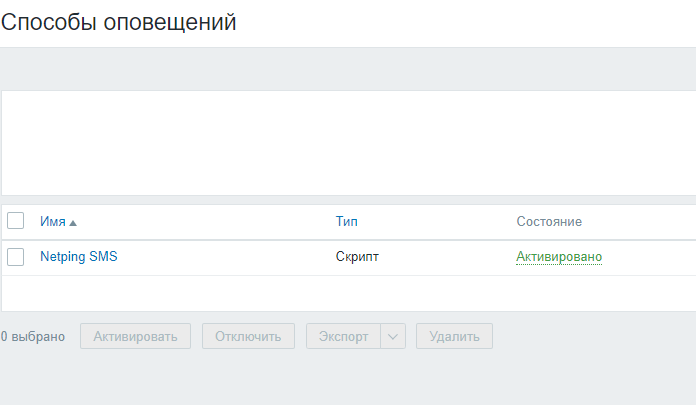Sort the list by Тип column

(x=346, y=221)
